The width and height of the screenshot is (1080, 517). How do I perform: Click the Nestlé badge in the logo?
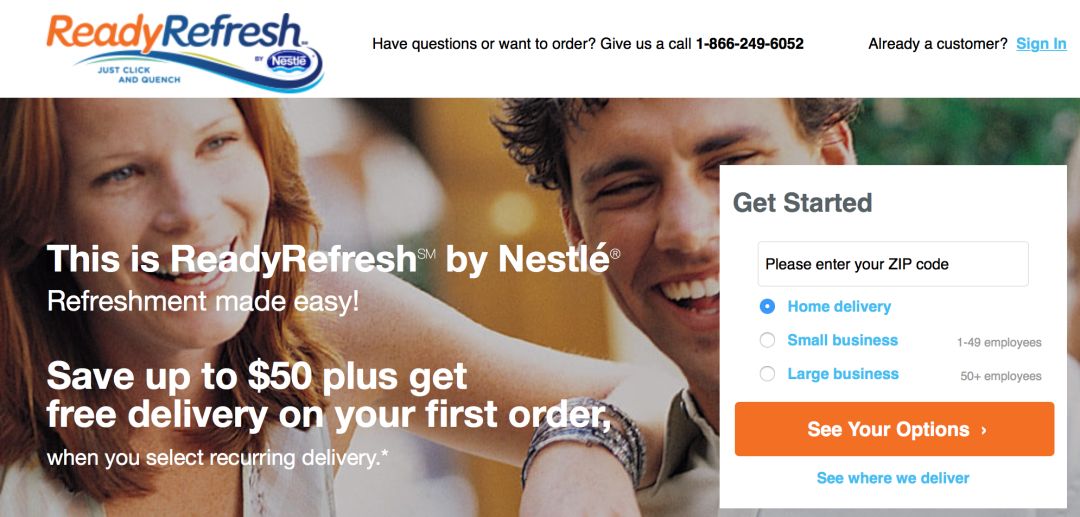(289, 61)
